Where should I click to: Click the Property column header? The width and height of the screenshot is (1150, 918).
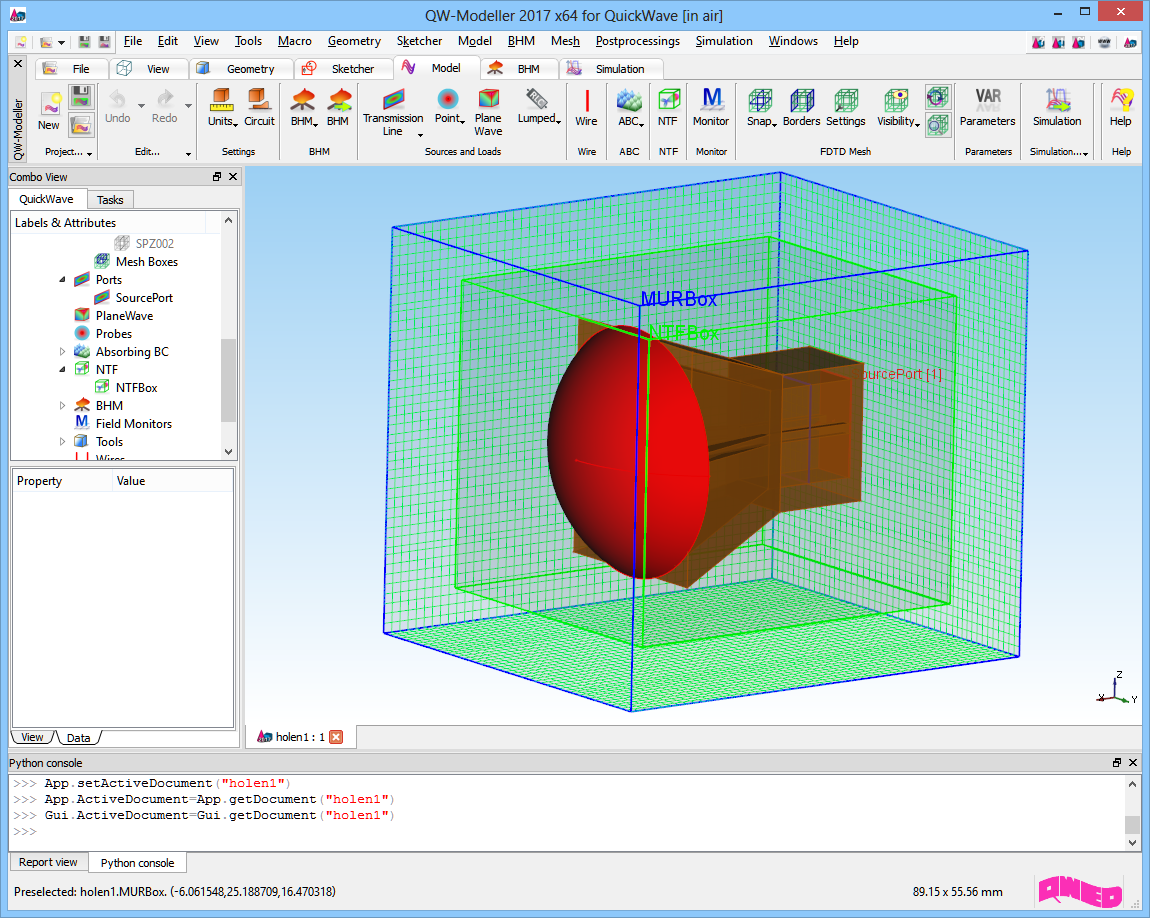pos(62,481)
